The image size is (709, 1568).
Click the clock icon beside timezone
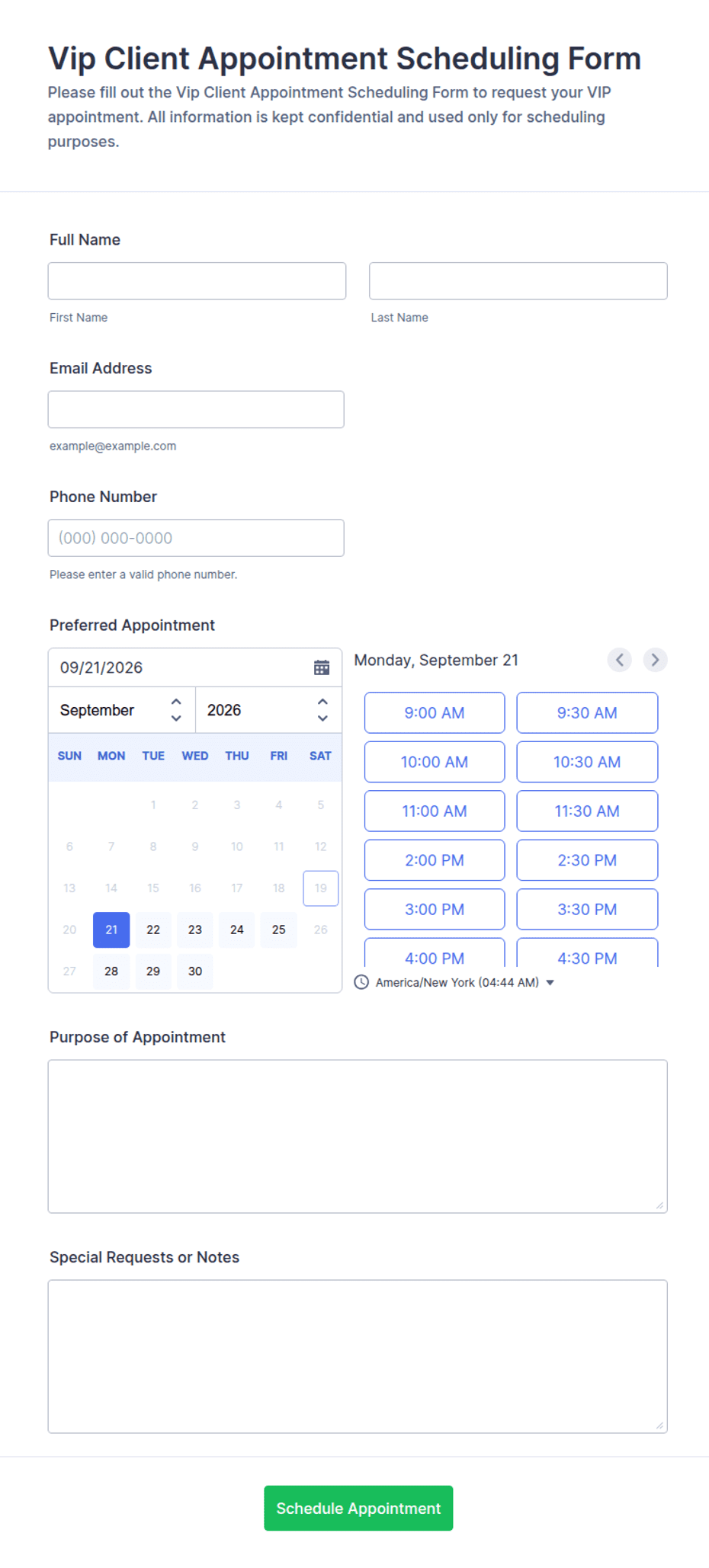click(x=361, y=982)
